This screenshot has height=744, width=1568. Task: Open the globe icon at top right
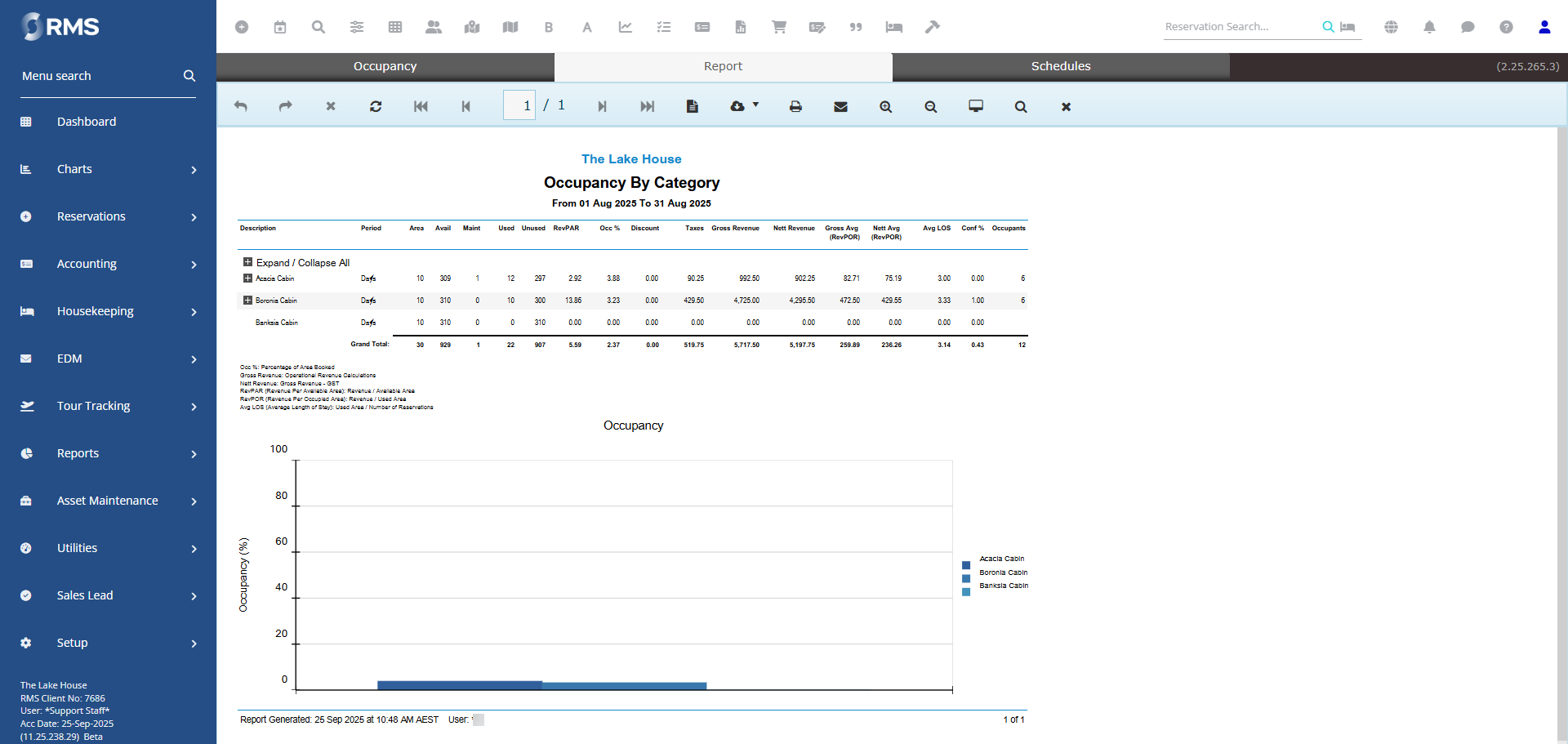(x=1392, y=27)
